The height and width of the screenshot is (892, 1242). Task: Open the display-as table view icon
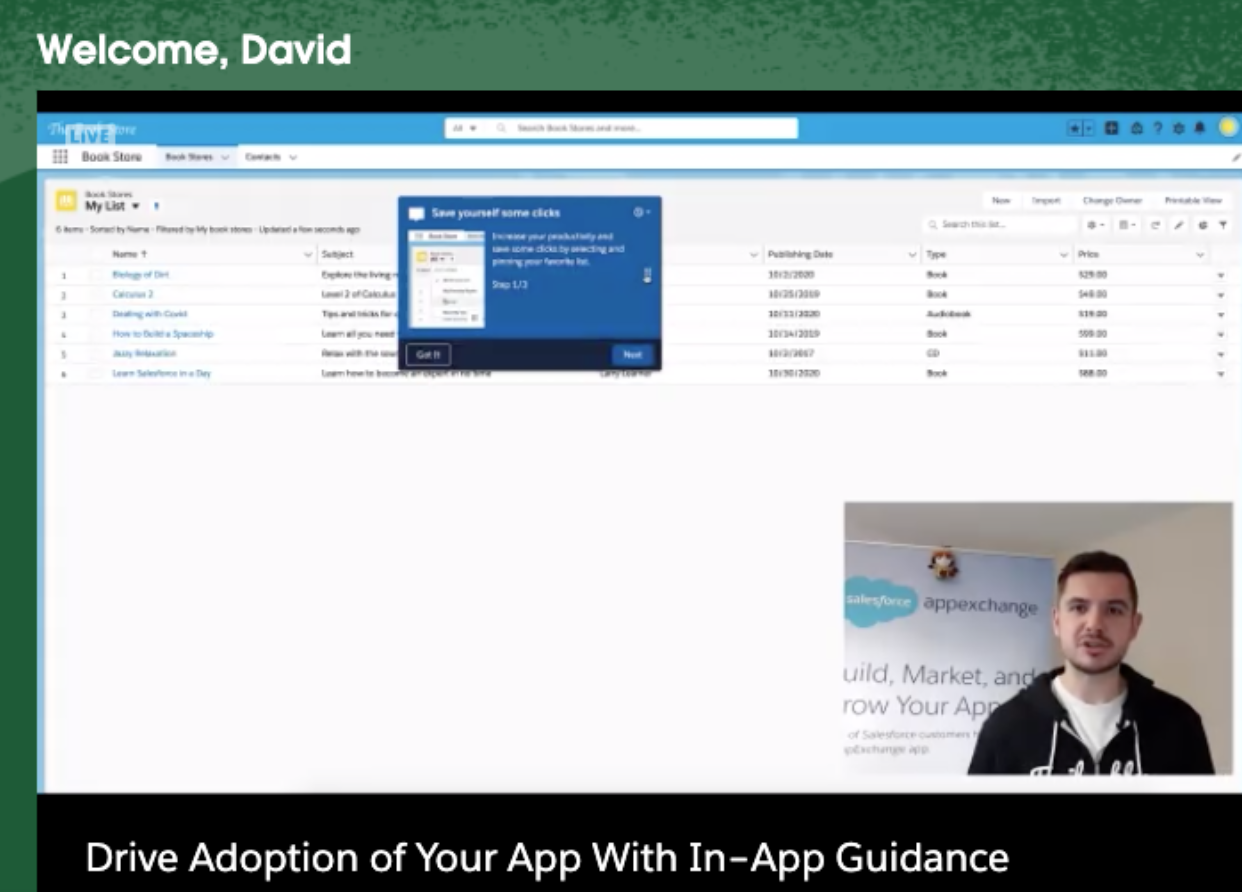tap(1127, 225)
